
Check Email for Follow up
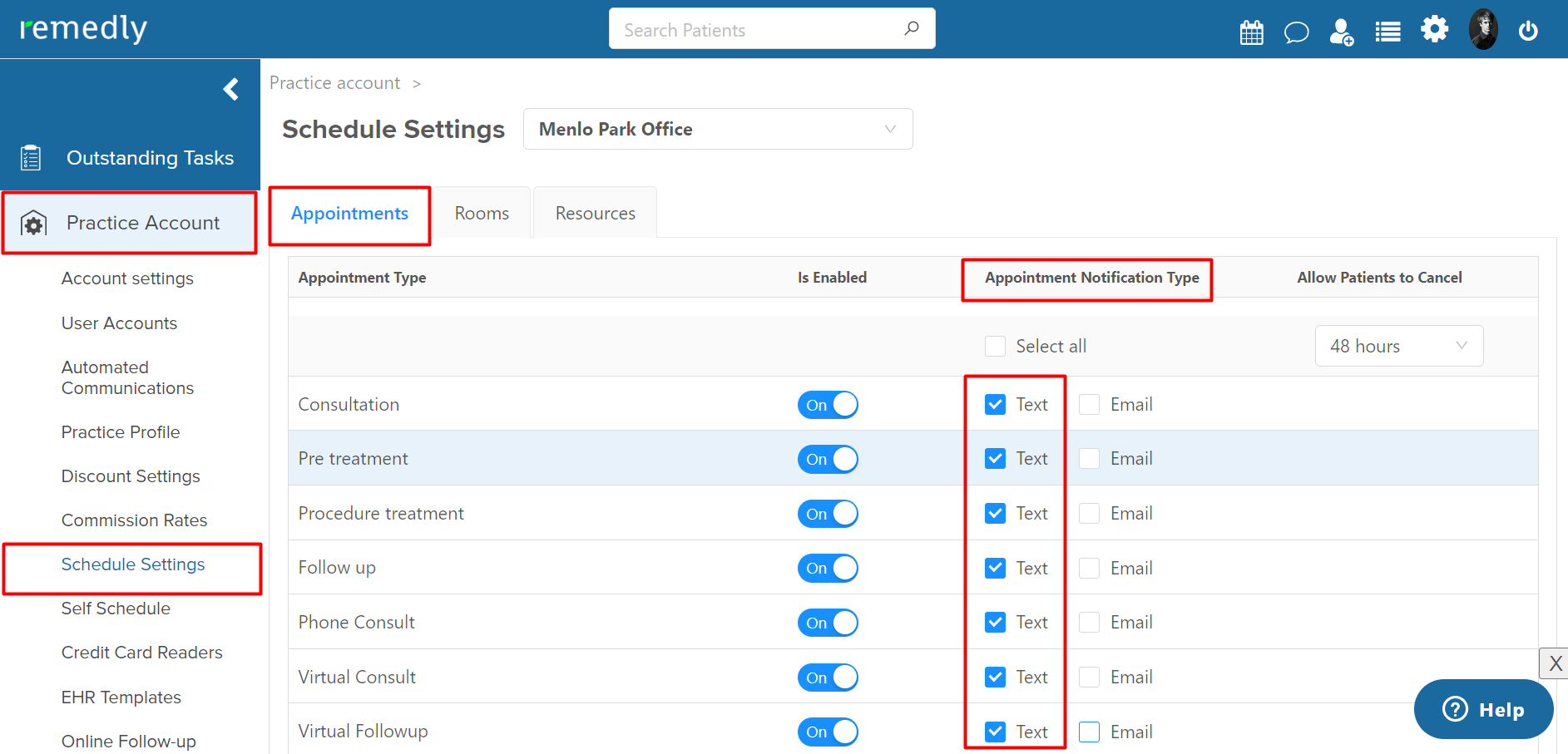tap(1089, 568)
